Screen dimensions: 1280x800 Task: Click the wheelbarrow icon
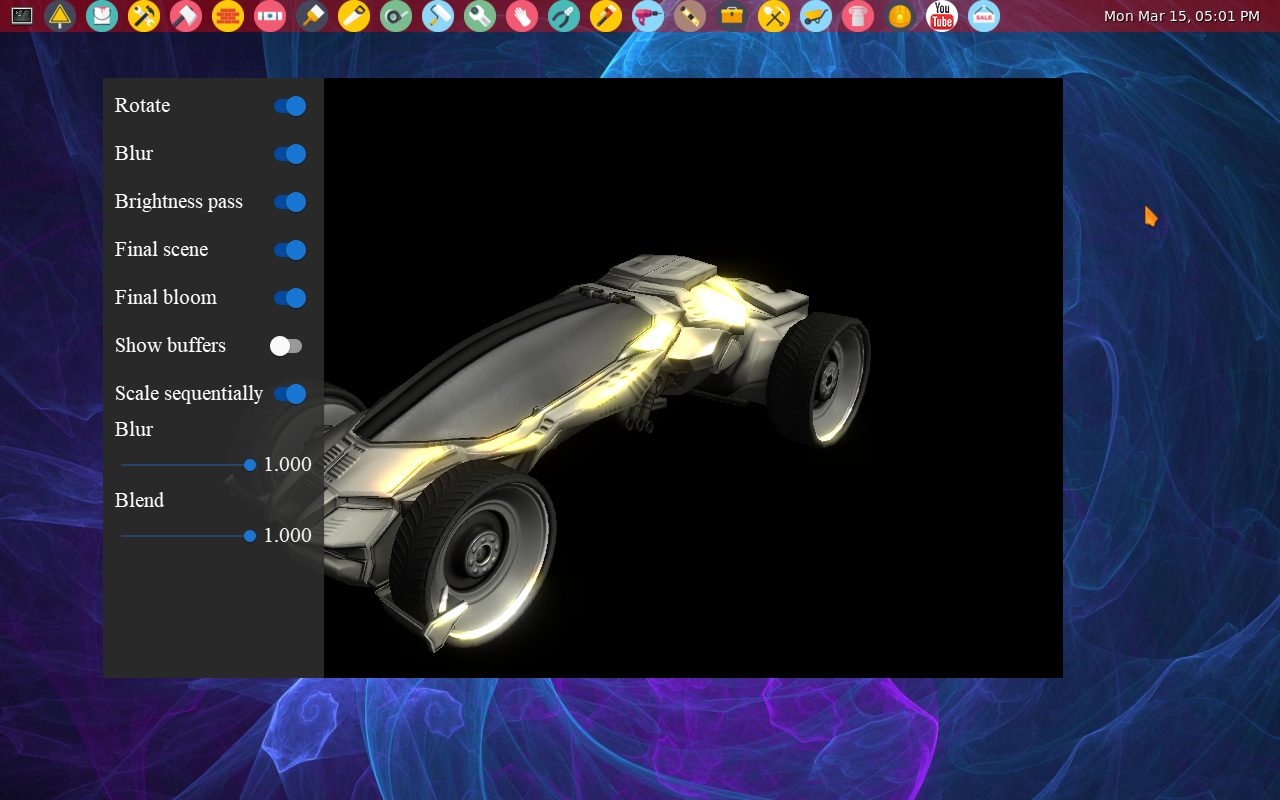pos(816,16)
